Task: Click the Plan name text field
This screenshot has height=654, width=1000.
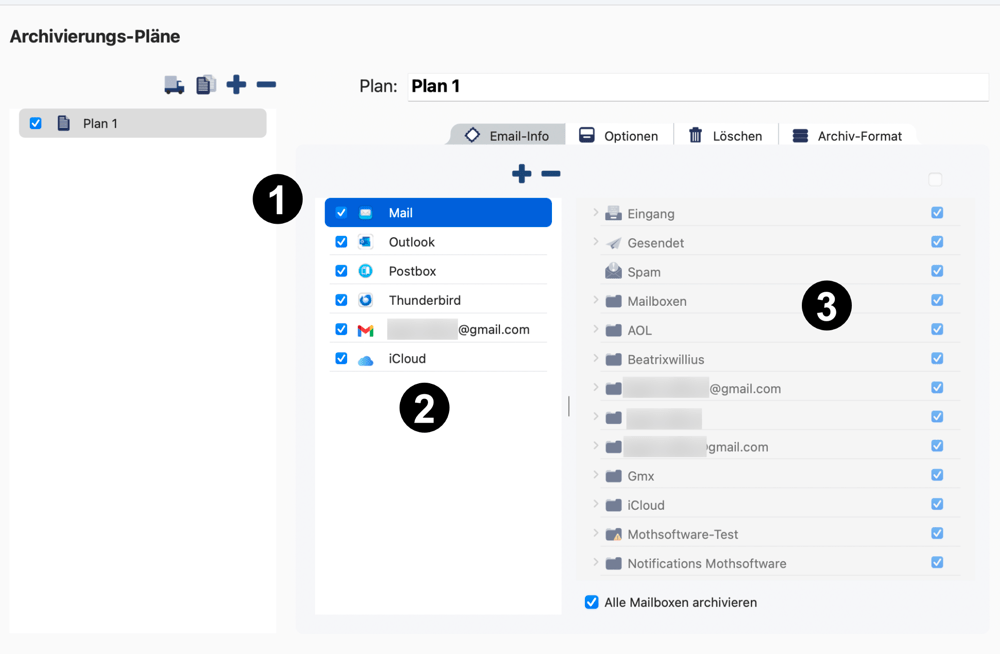Action: click(697, 86)
